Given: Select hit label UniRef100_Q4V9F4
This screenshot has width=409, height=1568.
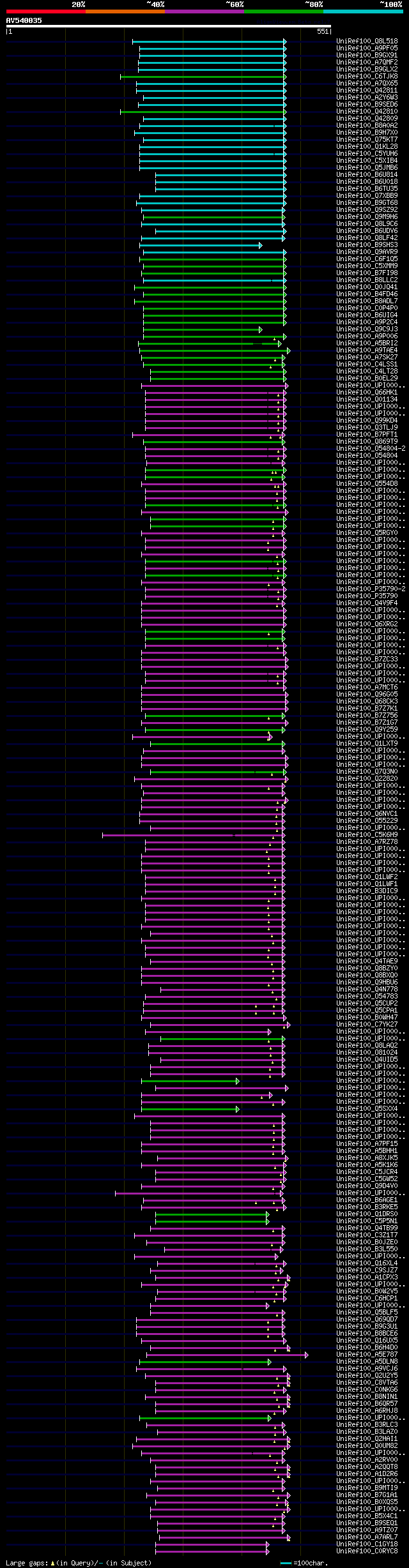Looking at the screenshot, I should [367, 603].
